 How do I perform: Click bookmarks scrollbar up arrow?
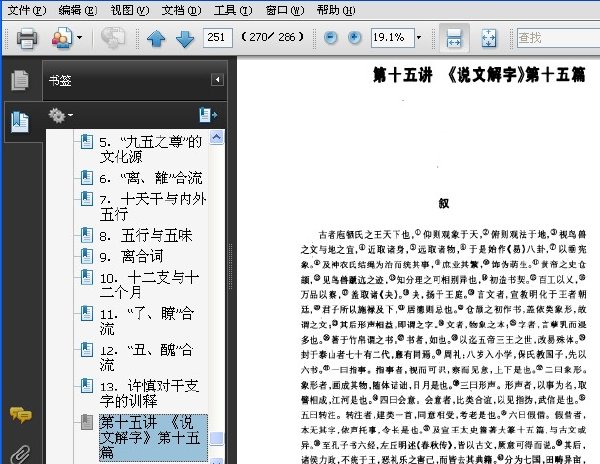click(x=217, y=137)
